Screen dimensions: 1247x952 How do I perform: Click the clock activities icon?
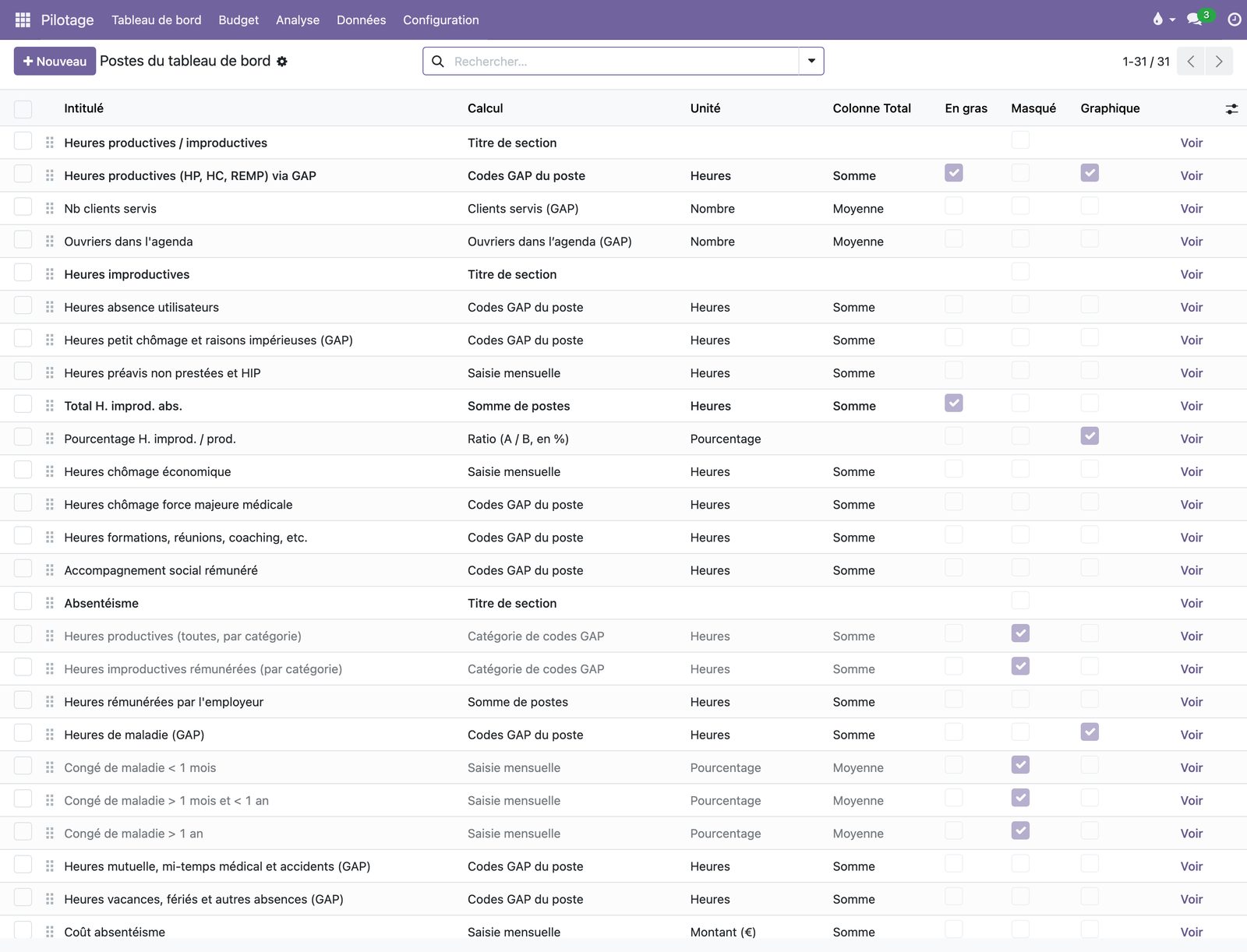[x=1235, y=19]
